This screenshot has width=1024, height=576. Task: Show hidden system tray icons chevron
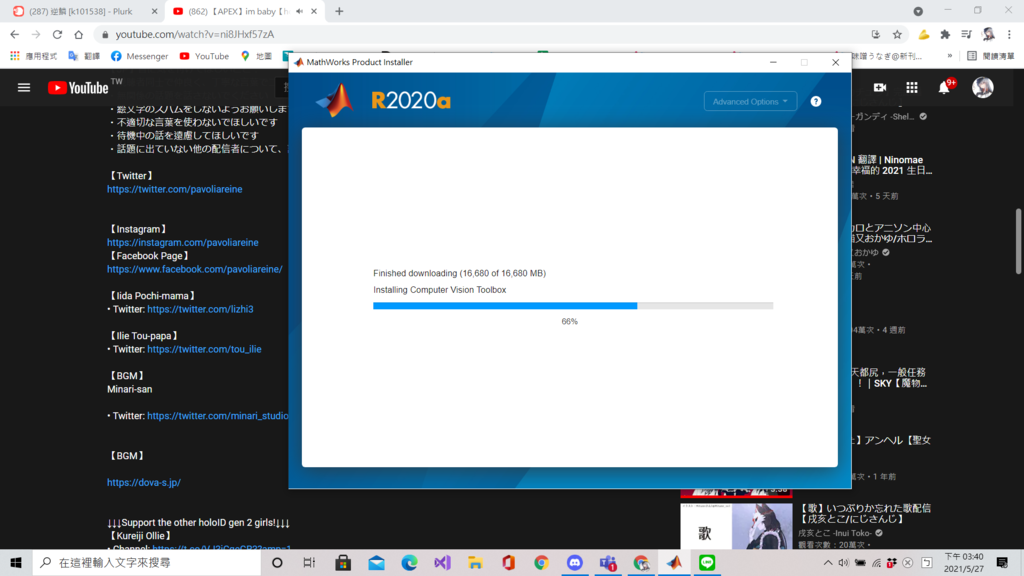(x=827, y=562)
